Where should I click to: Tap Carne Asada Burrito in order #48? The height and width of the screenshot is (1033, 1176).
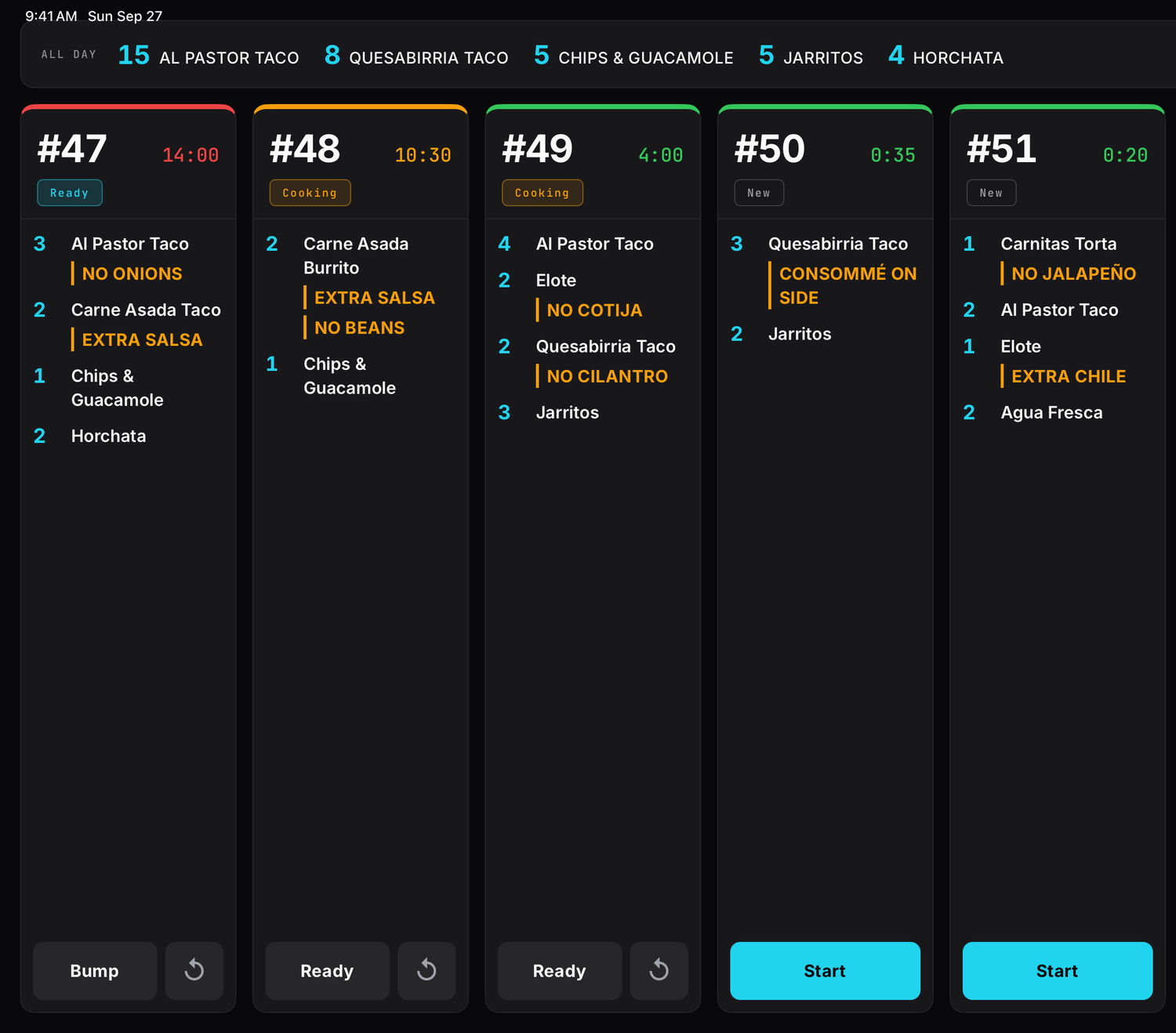[356, 256]
